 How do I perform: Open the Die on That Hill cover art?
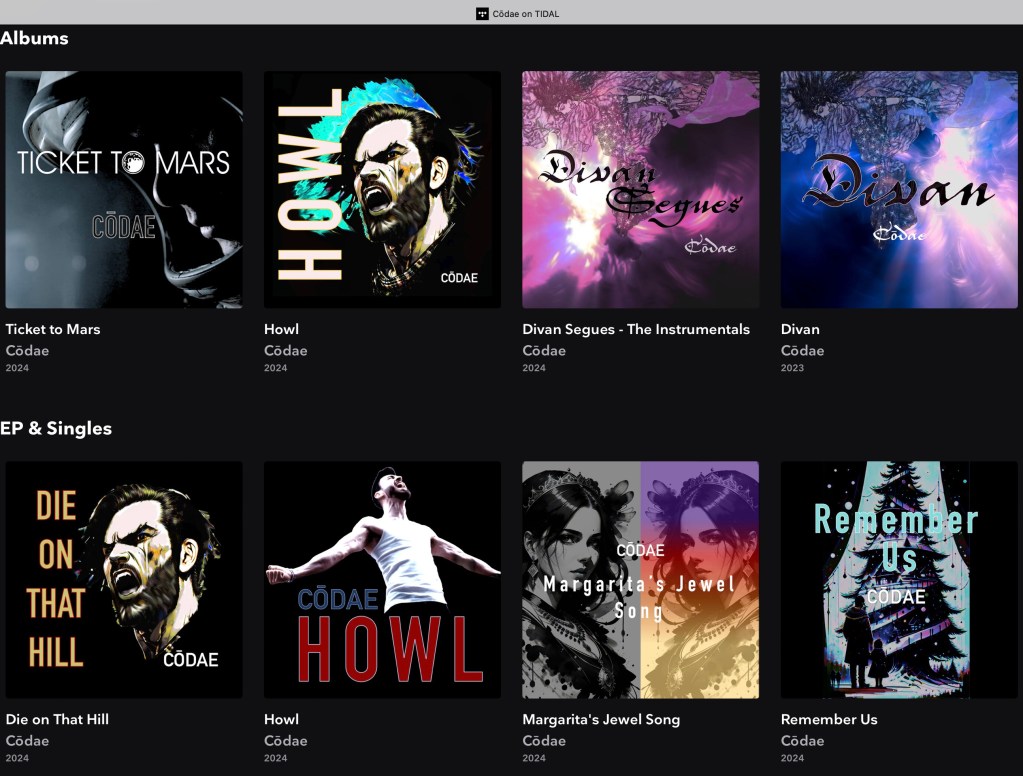[x=124, y=579]
